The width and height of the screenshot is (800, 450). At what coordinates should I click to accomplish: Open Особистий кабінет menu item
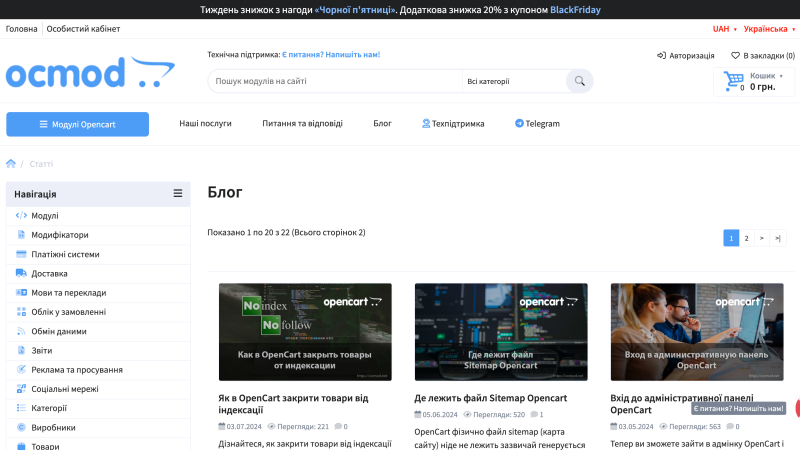(83, 29)
